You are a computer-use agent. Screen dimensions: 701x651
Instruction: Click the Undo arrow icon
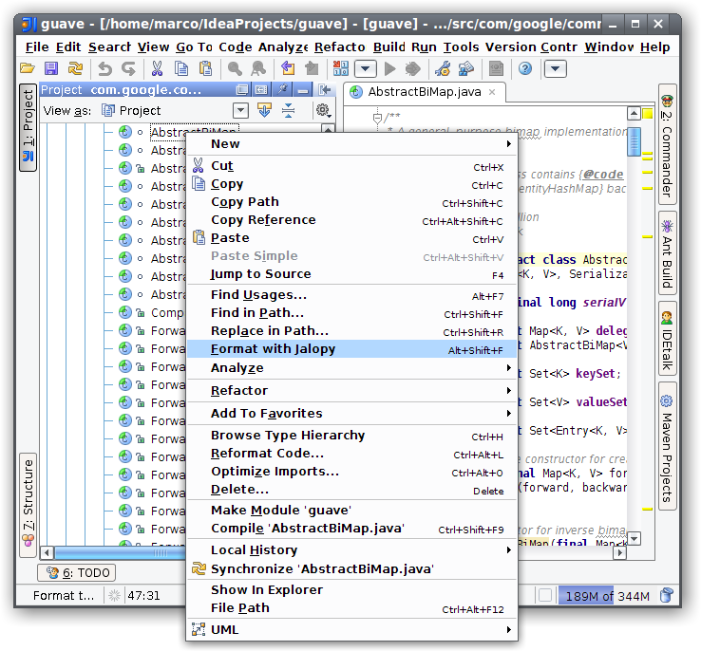105,68
